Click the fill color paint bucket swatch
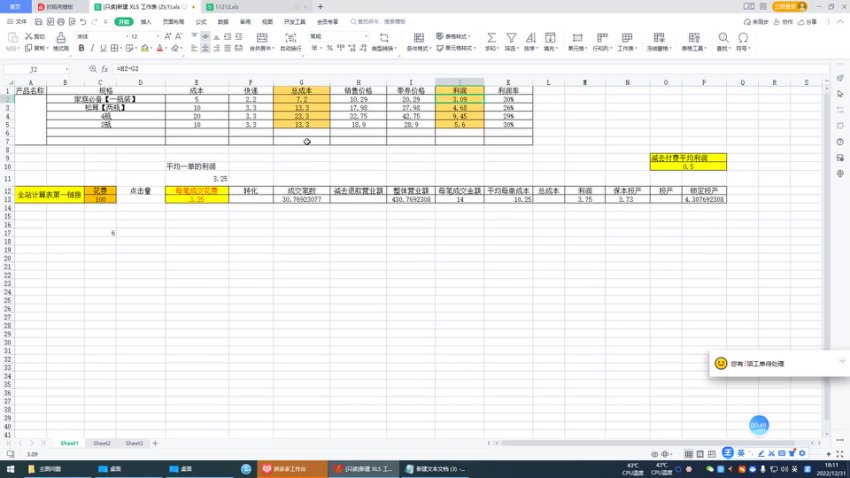Image resolution: width=850 pixels, height=478 pixels. pos(145,48)
